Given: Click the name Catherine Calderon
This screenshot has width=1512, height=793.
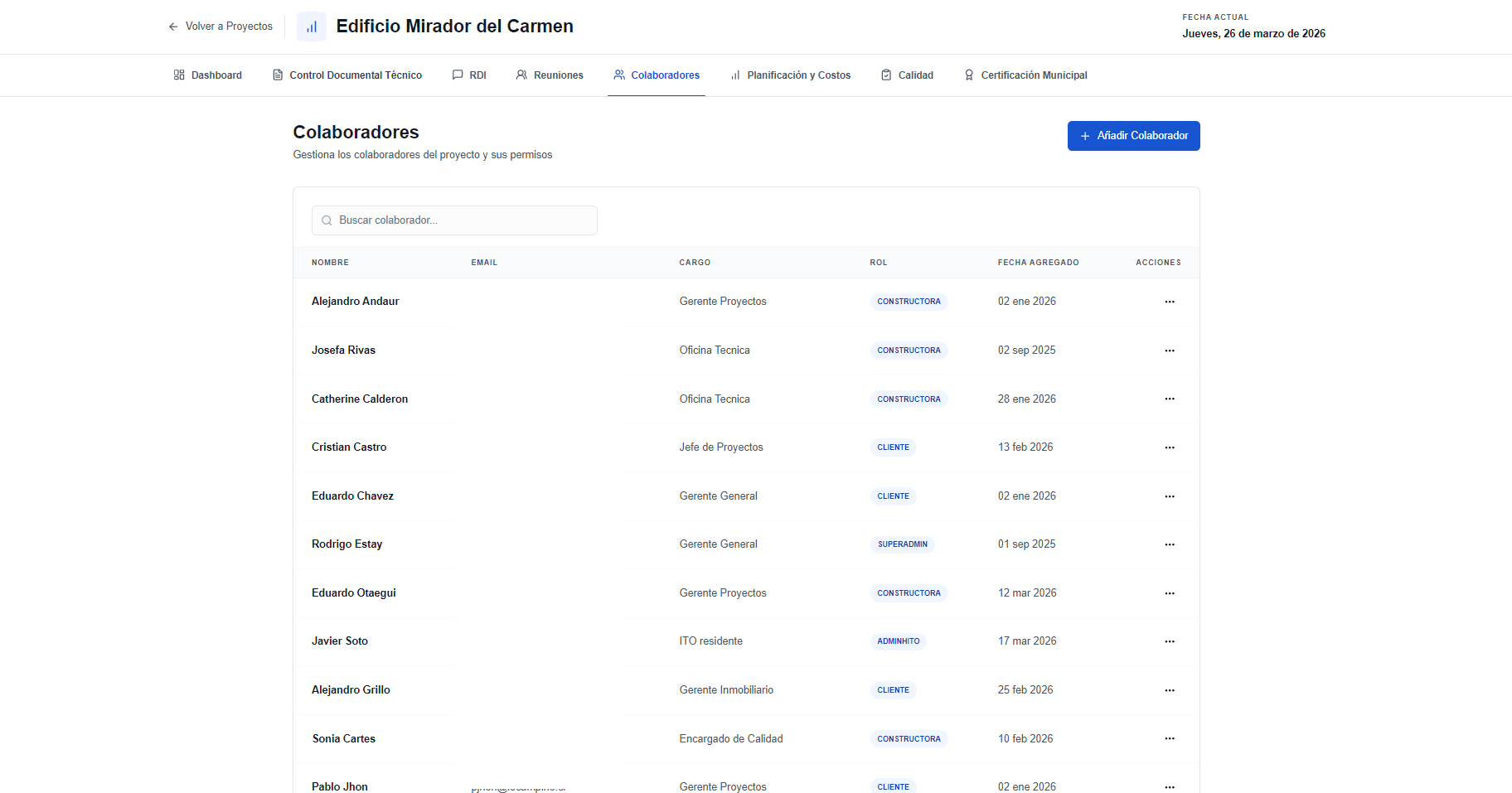Looking at the screenshot, I should 360,399.
